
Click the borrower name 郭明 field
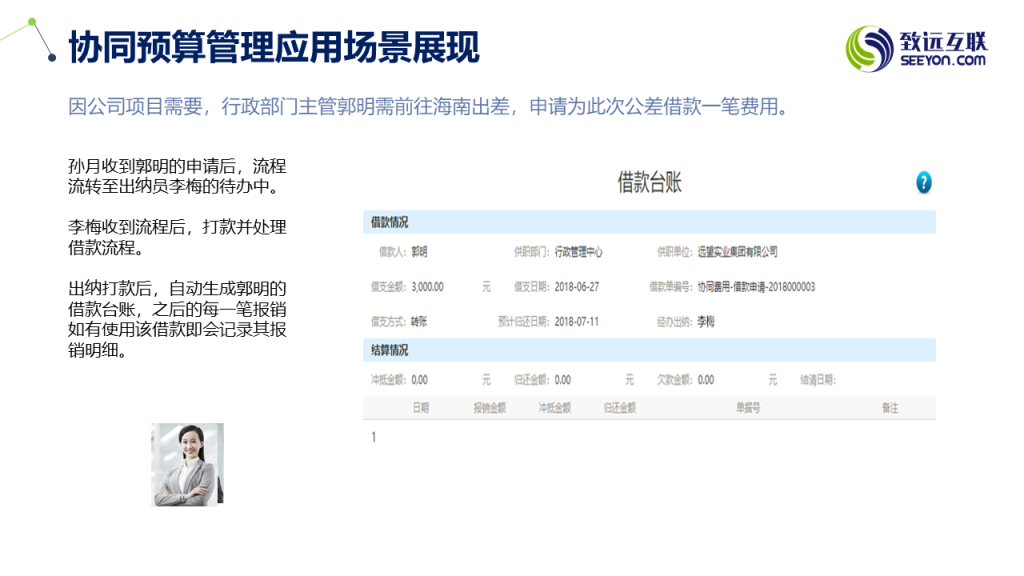419,252
